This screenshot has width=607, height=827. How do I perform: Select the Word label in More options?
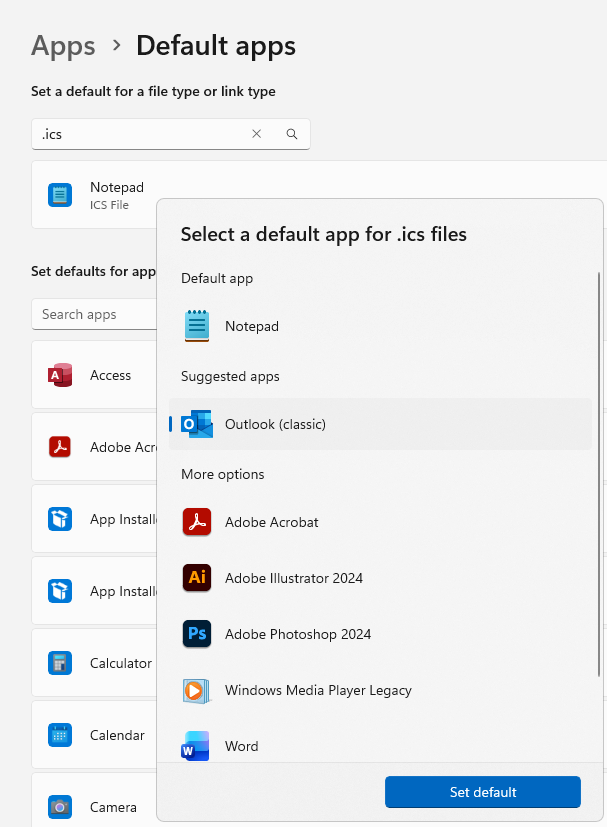[x=242, y=746]
